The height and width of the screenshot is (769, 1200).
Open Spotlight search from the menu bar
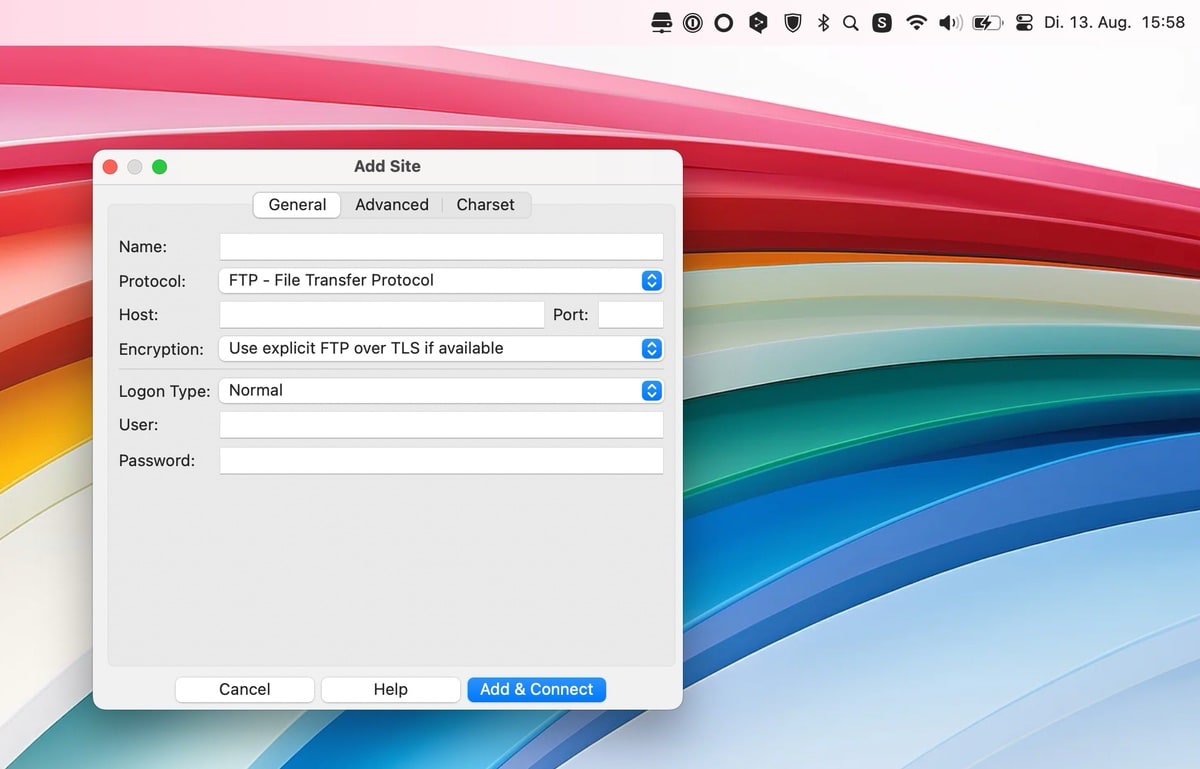850,22
